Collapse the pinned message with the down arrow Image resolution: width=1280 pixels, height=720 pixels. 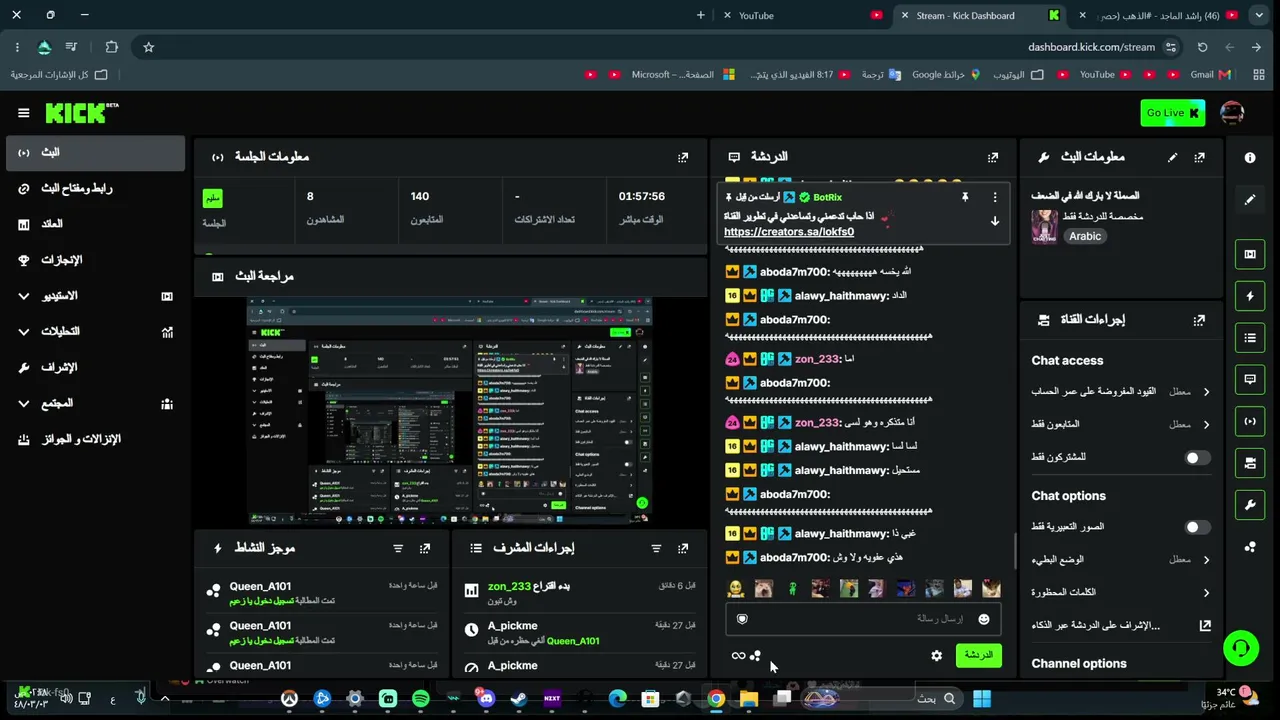995,221
